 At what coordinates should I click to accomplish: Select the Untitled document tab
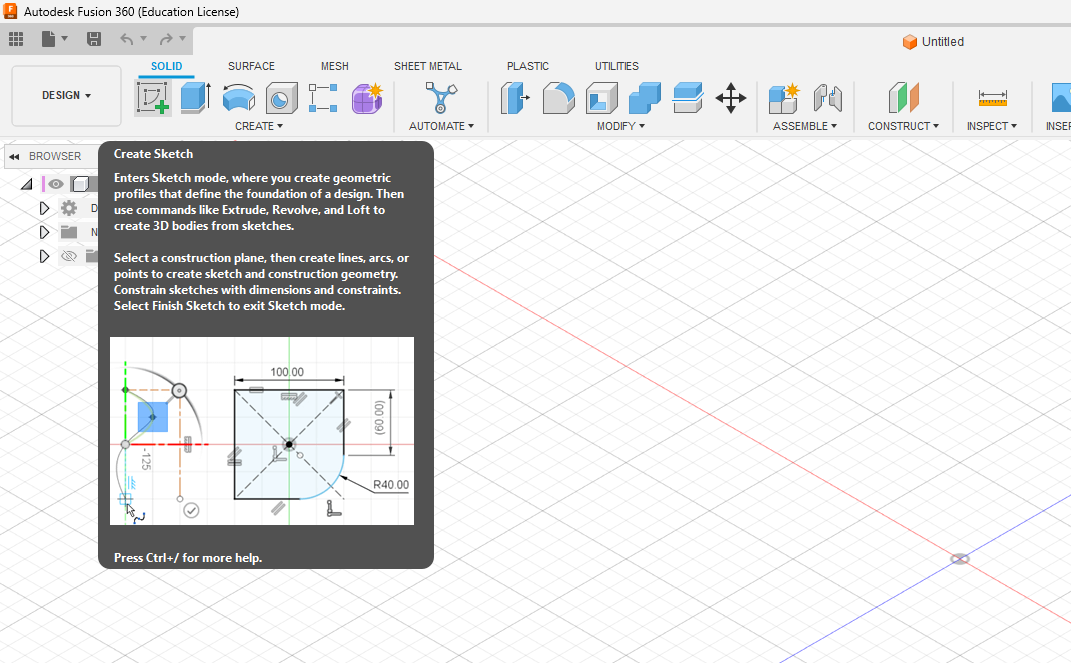[933, 42]
